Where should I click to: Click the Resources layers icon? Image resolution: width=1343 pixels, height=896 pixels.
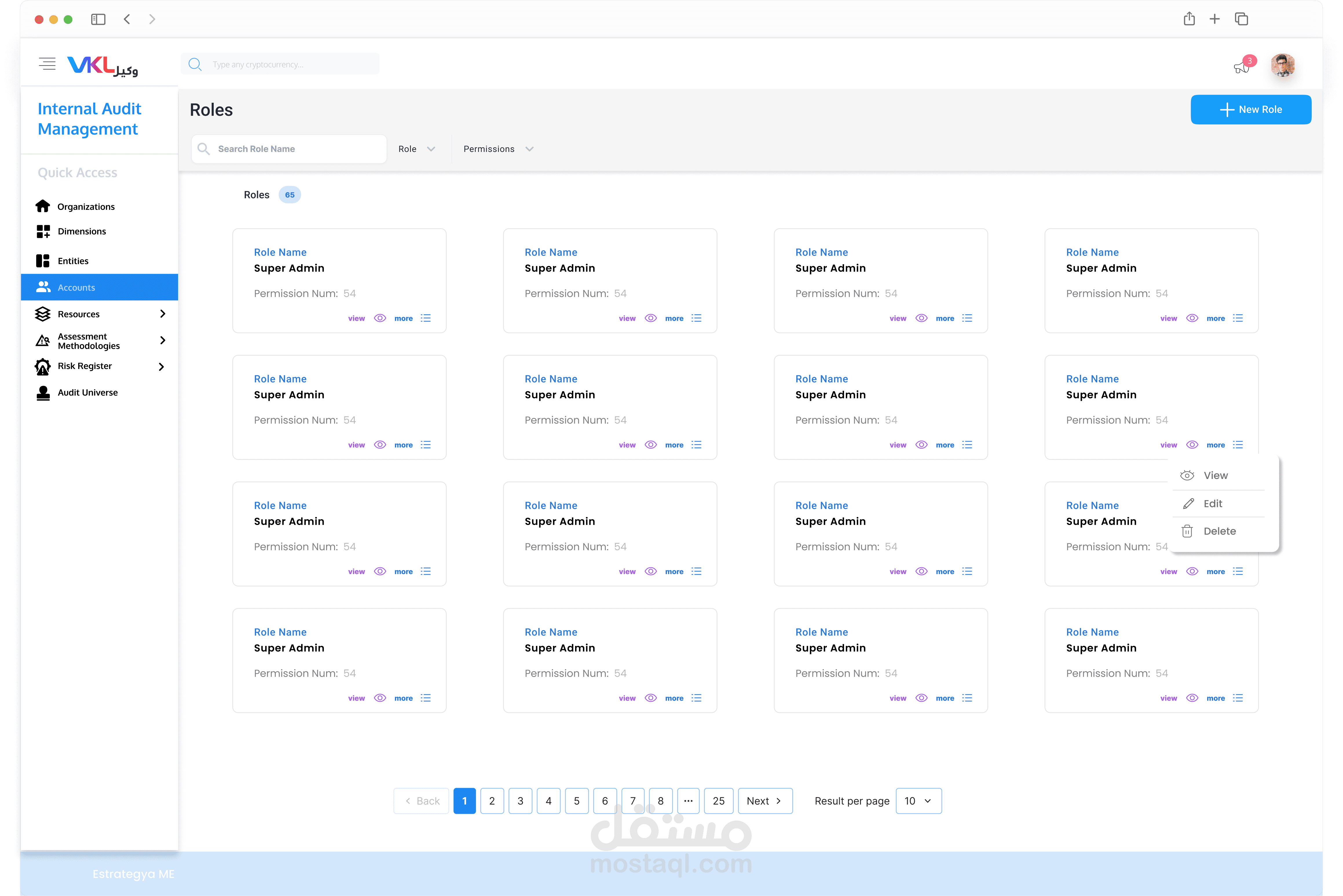coord(42,314)
